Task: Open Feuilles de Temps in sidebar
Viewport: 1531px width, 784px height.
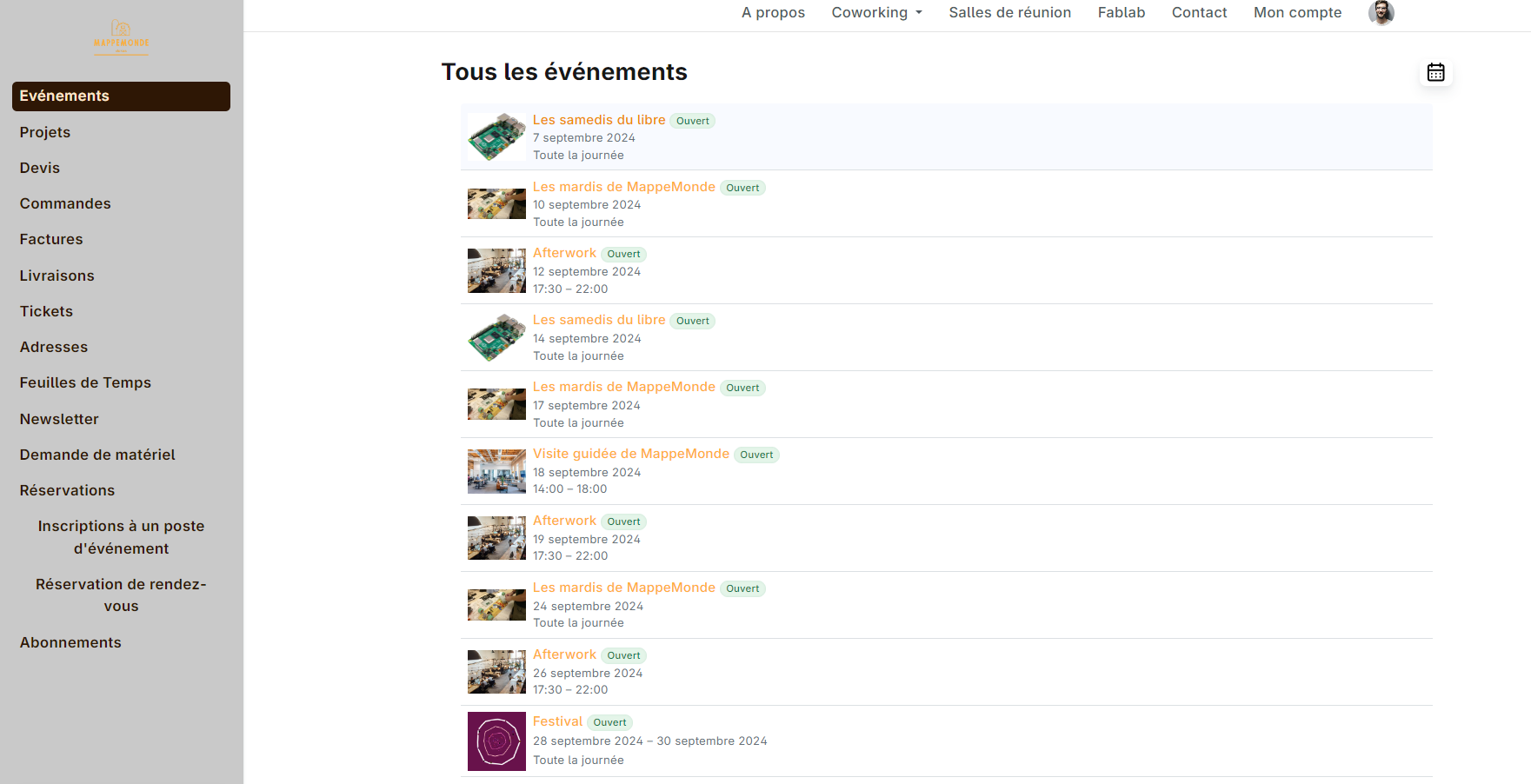Action: [x=85, y=382]
